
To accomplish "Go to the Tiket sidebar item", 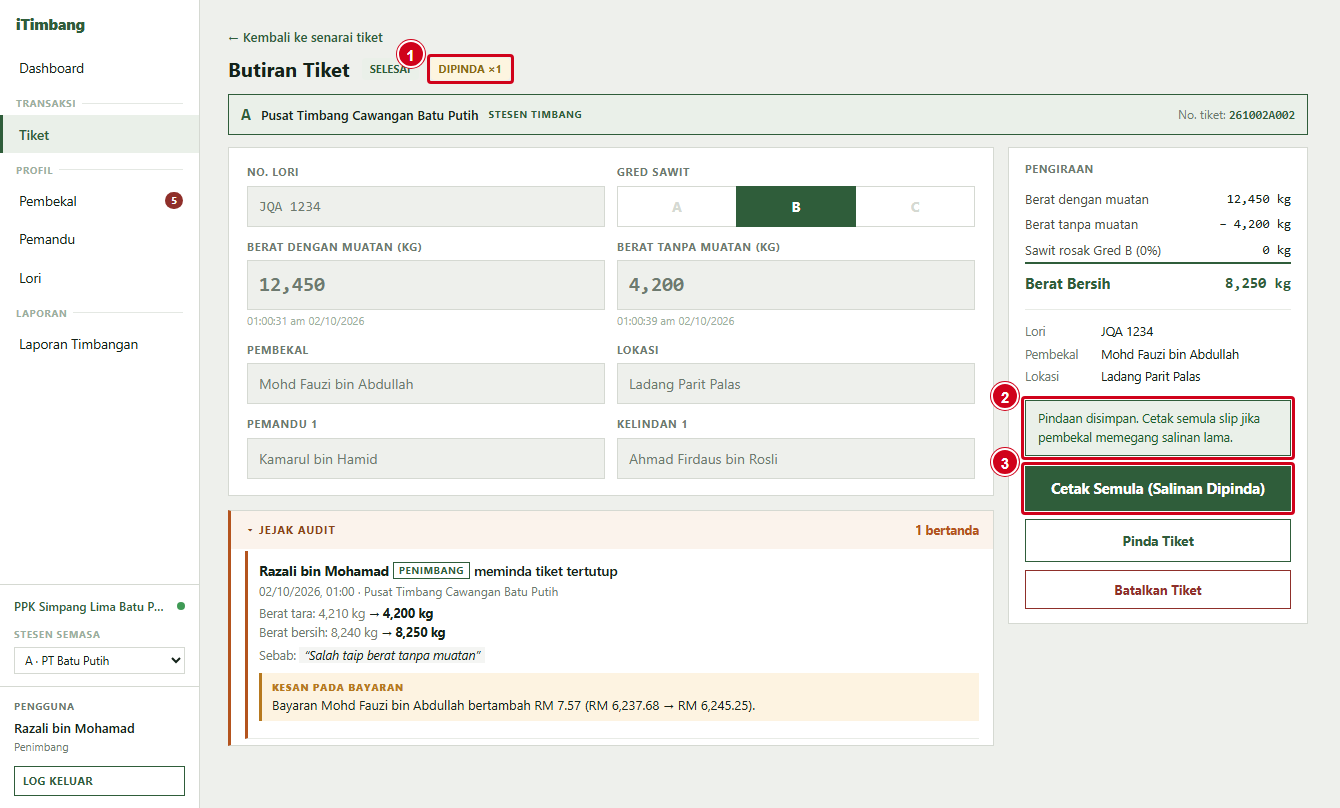I will coord(100,135).
